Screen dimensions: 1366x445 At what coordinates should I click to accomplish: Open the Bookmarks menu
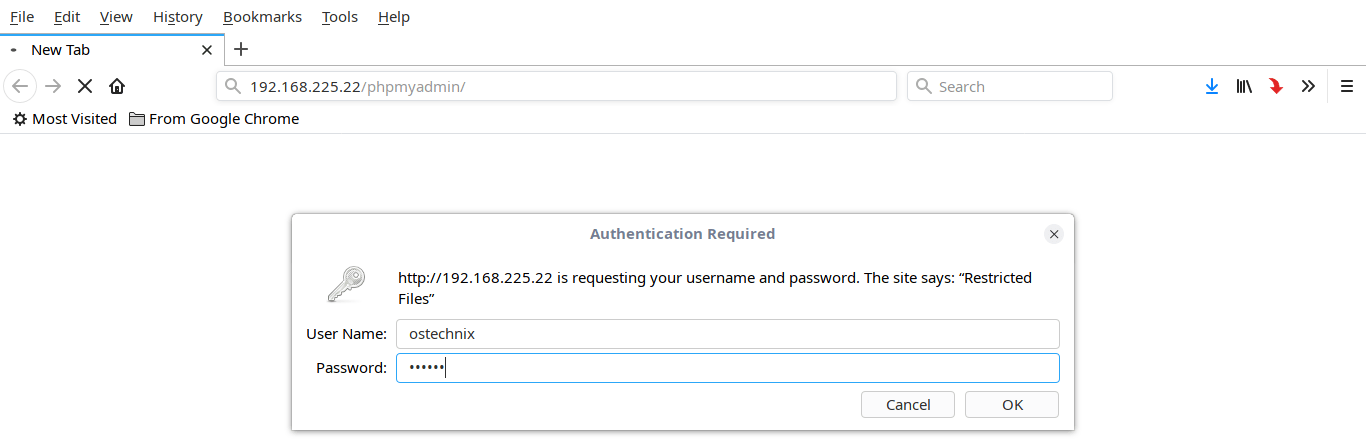[262, 17]
